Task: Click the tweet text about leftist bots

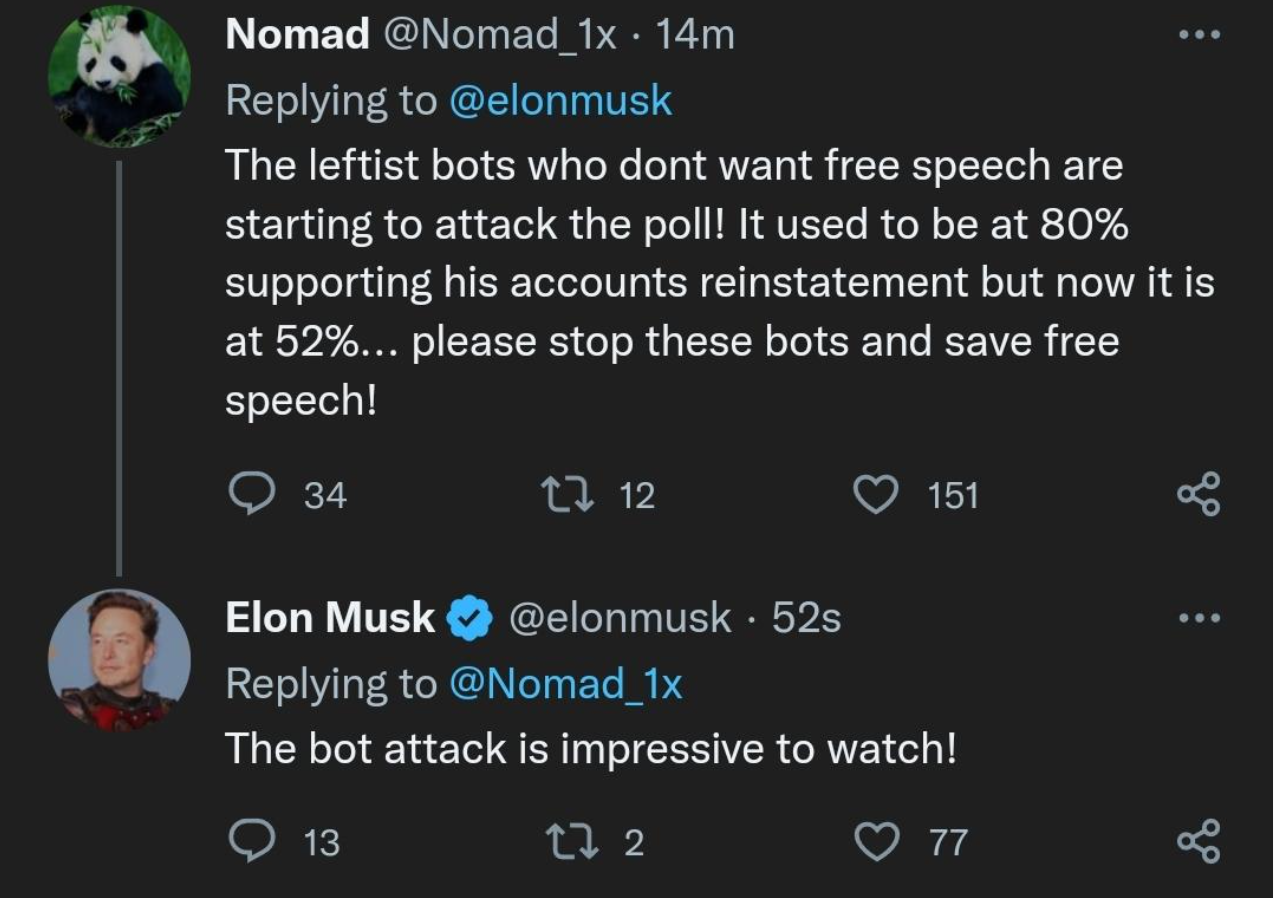Action: tap(719, 284)
